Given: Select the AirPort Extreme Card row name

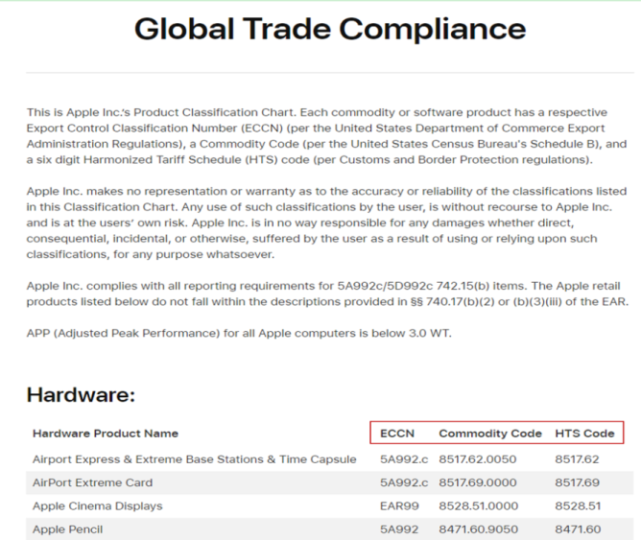Looking at the screenshot, I should [93, 482].
